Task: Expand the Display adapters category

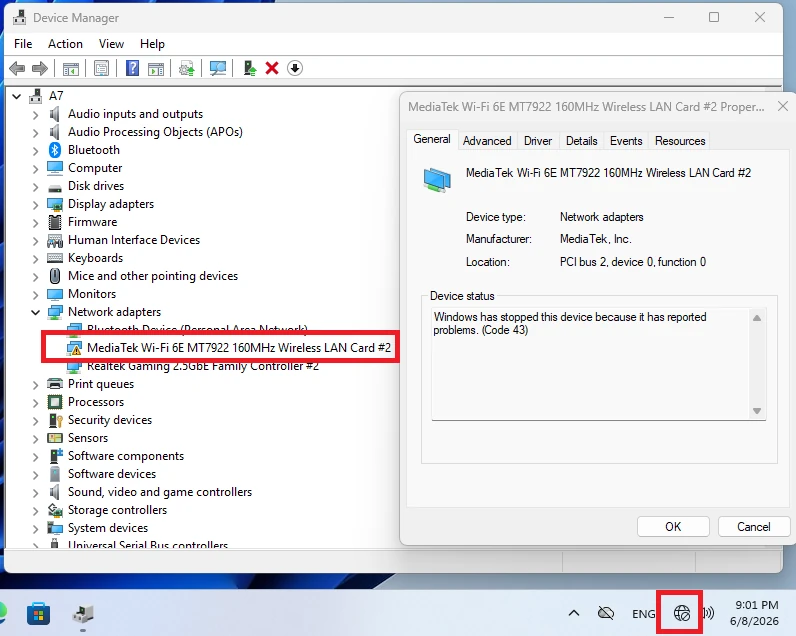Action: pos(36,205)
